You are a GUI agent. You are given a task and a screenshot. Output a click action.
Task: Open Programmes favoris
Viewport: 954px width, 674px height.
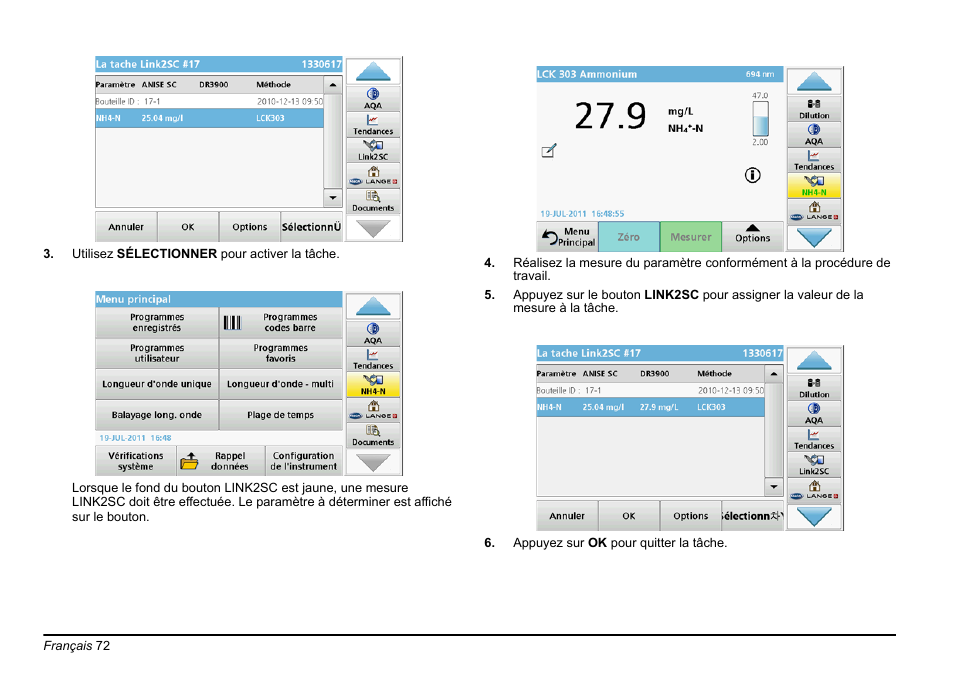(280, 353)
